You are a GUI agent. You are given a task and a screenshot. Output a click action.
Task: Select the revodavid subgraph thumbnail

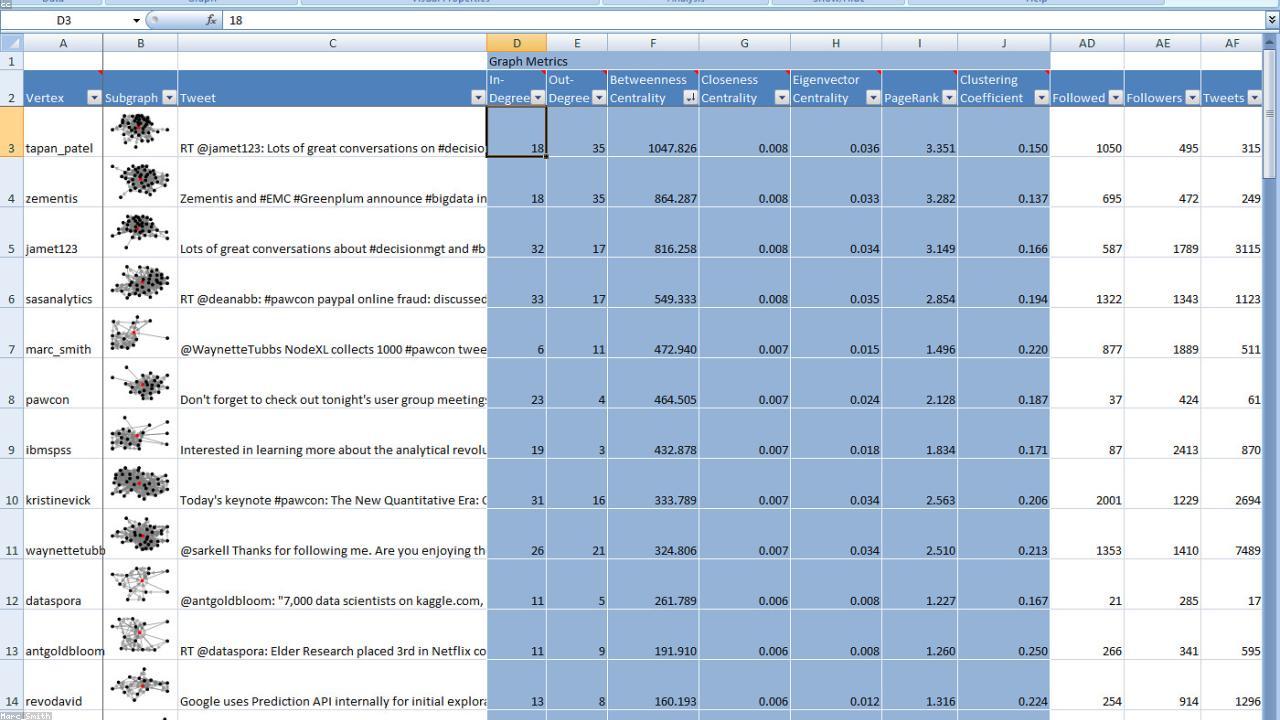pyautogui.click(x=140, y=685)
